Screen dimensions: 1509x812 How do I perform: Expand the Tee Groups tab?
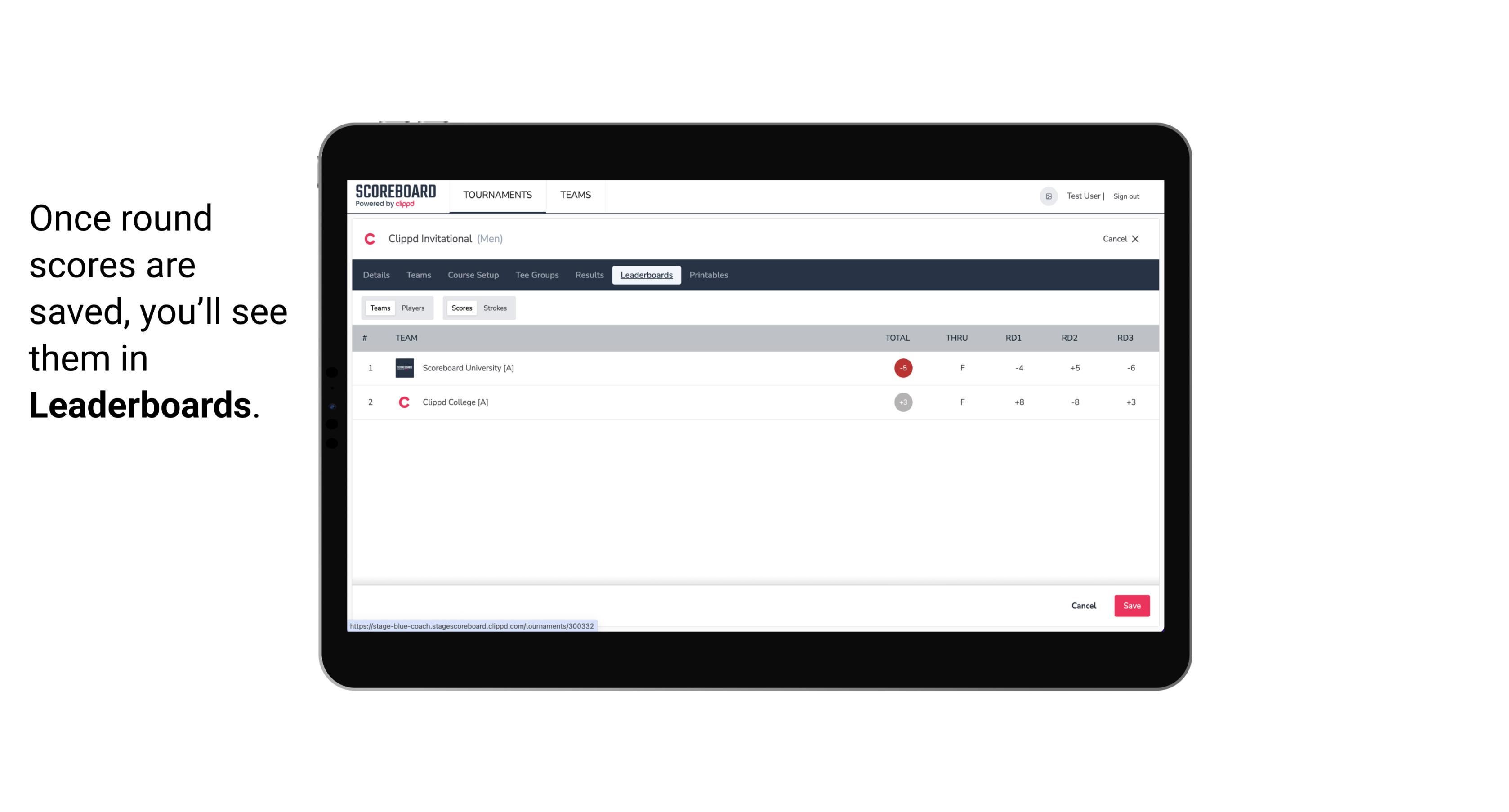coord(536,275)
